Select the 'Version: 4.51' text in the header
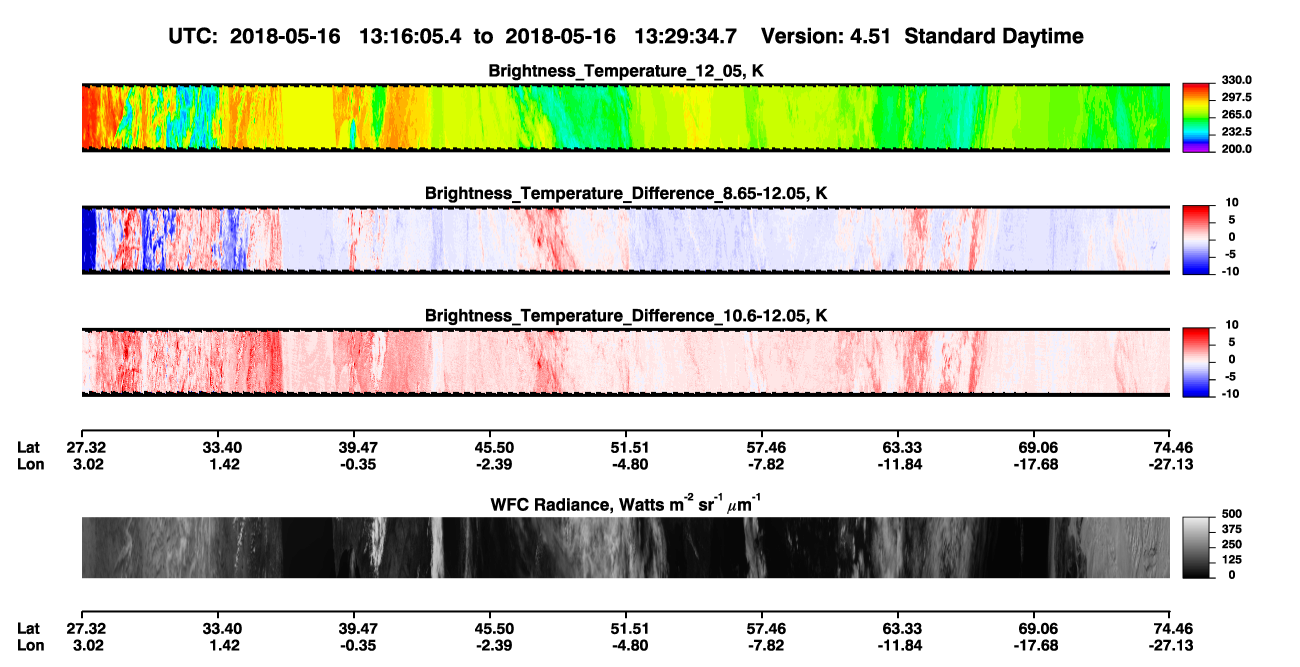 coord(825,36)
